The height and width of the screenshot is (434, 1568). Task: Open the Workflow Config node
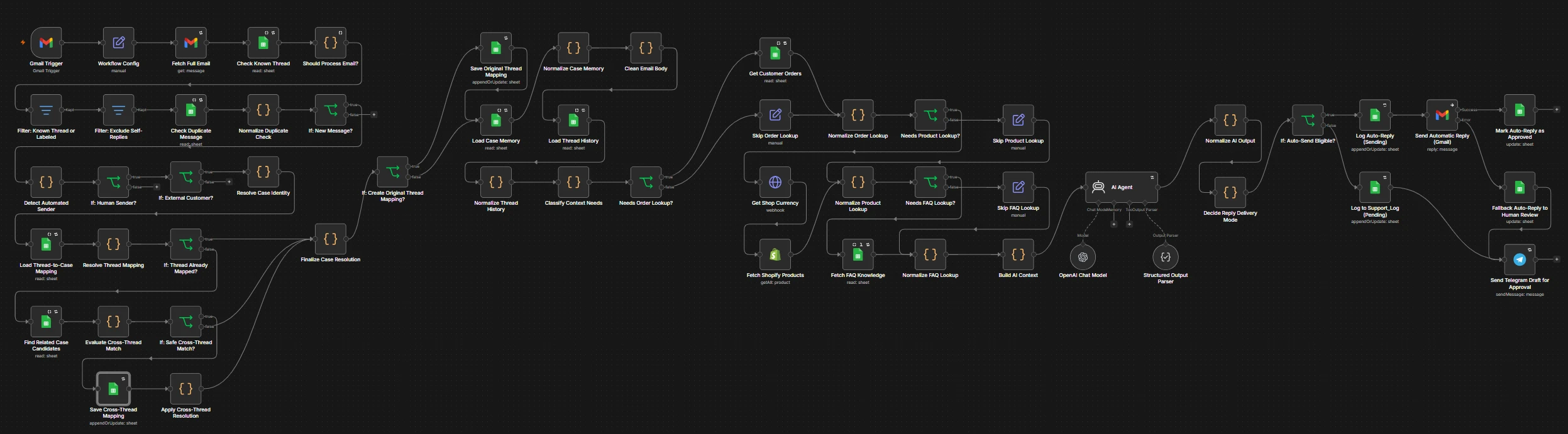pyautogui.click(x=118, y=43)
